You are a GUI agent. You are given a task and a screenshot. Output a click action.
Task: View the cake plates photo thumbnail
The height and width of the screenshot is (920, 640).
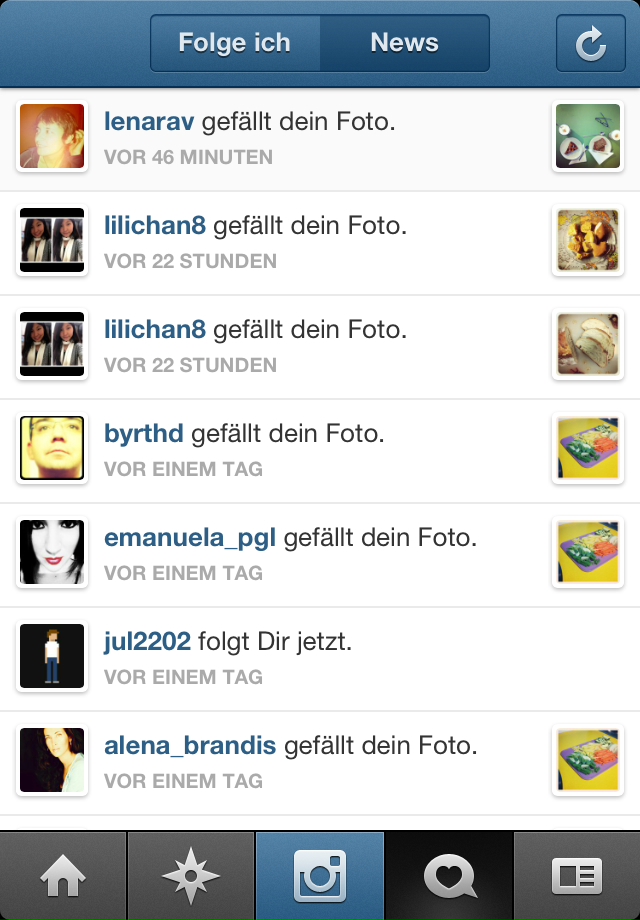point(588,136)
